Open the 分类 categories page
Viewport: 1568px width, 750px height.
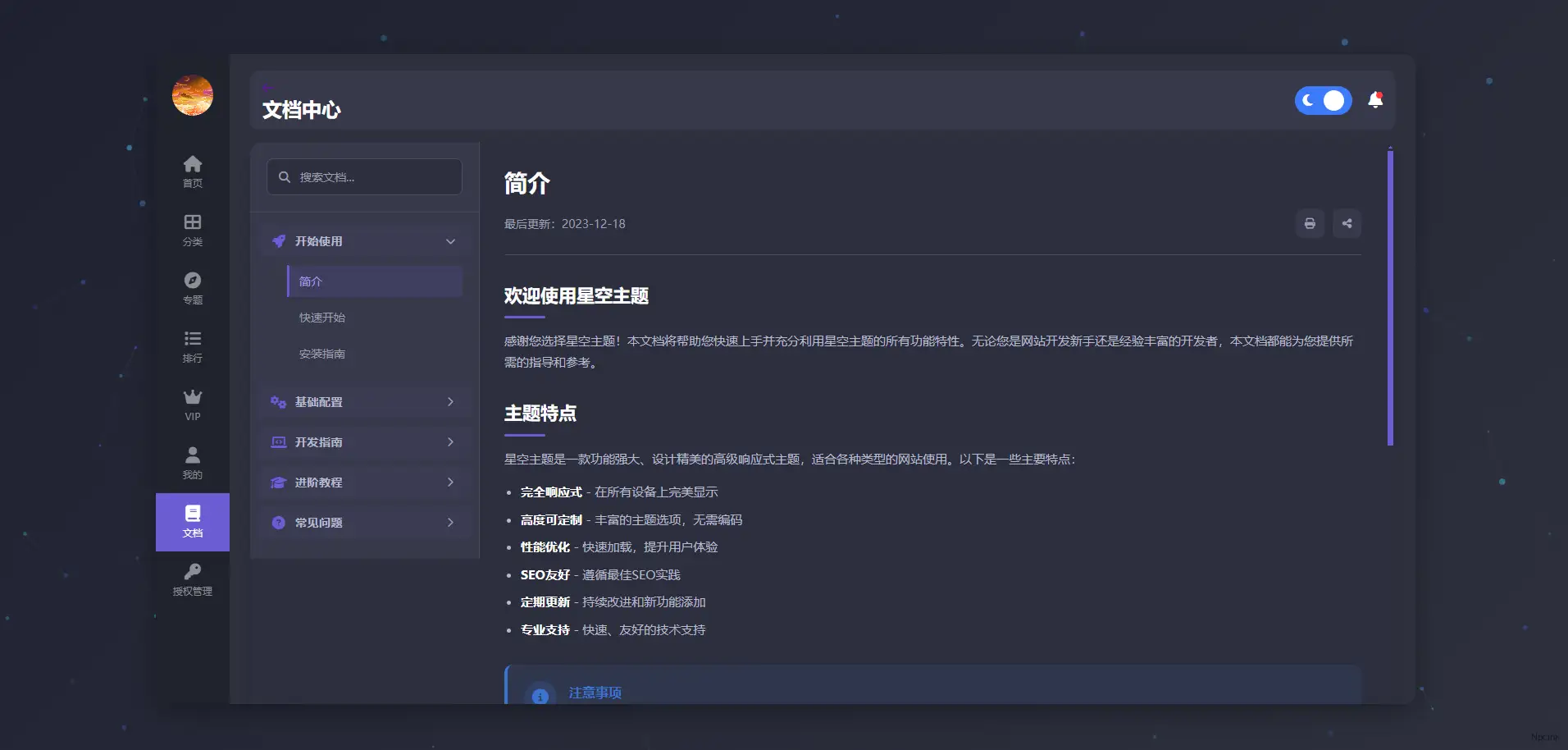(x=192, y=229)
